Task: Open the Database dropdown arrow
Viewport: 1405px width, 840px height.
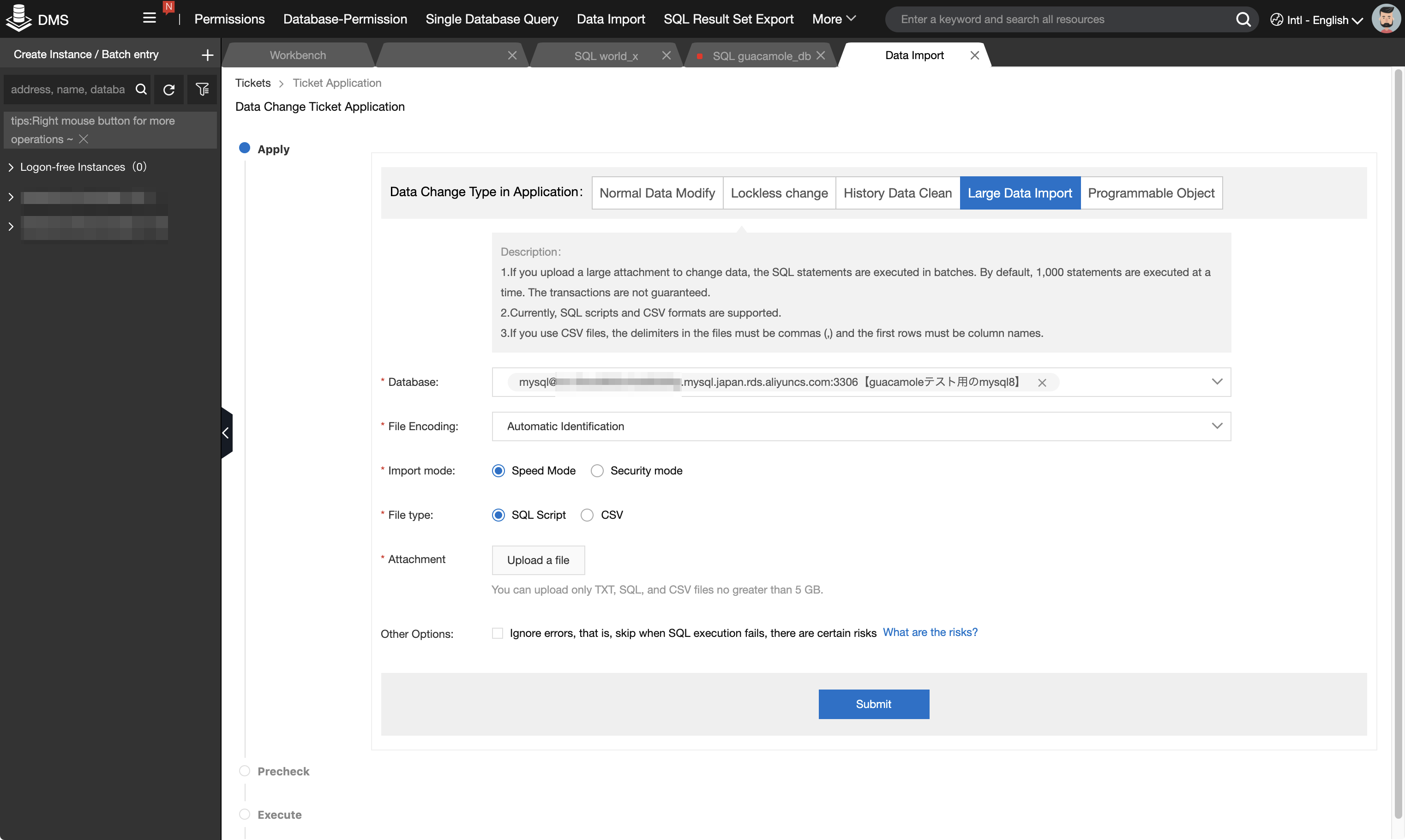Action: click(x=1217, y=382)
